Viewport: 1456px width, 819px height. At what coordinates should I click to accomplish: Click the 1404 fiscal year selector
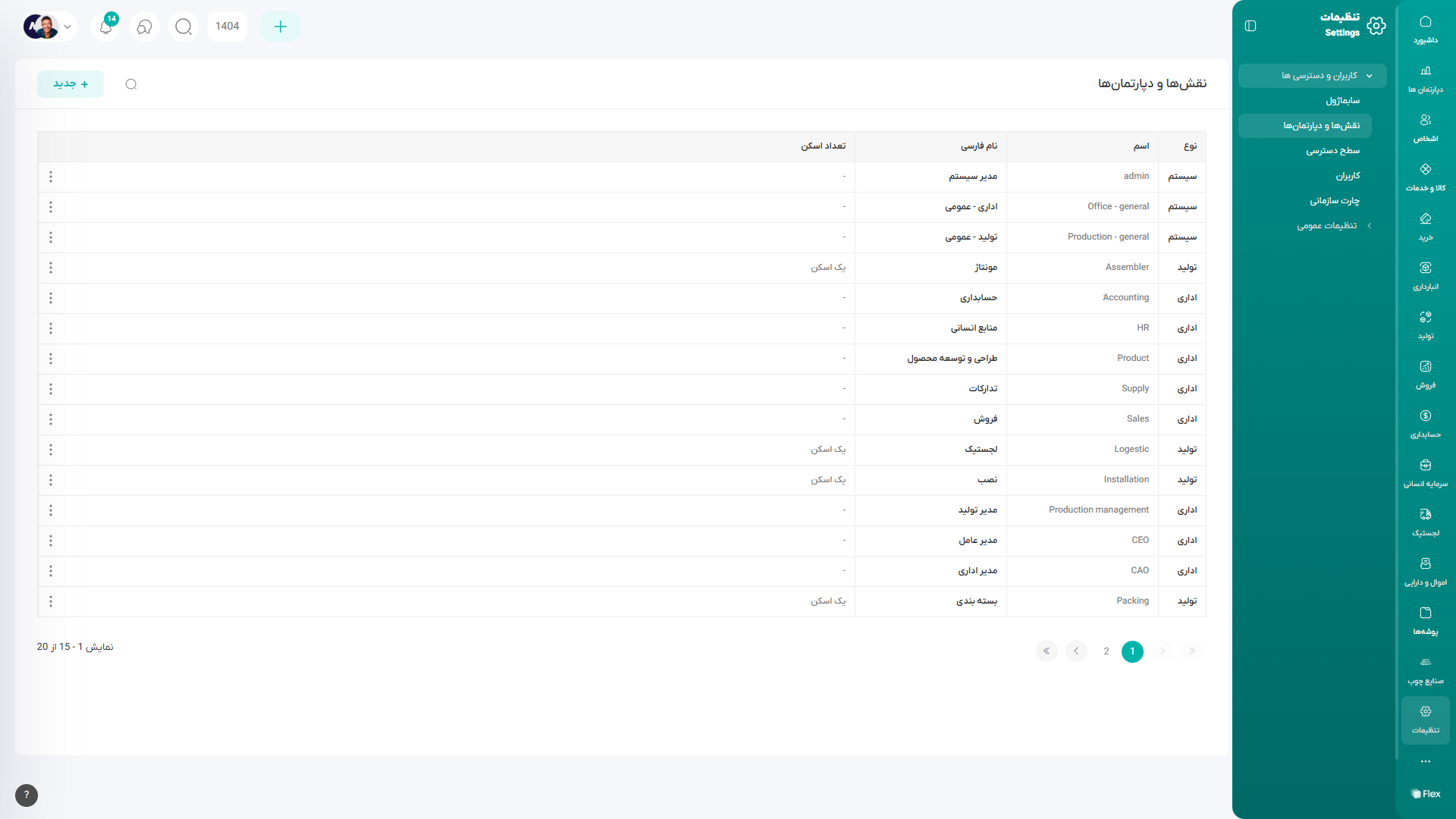(x=227, y=27)
